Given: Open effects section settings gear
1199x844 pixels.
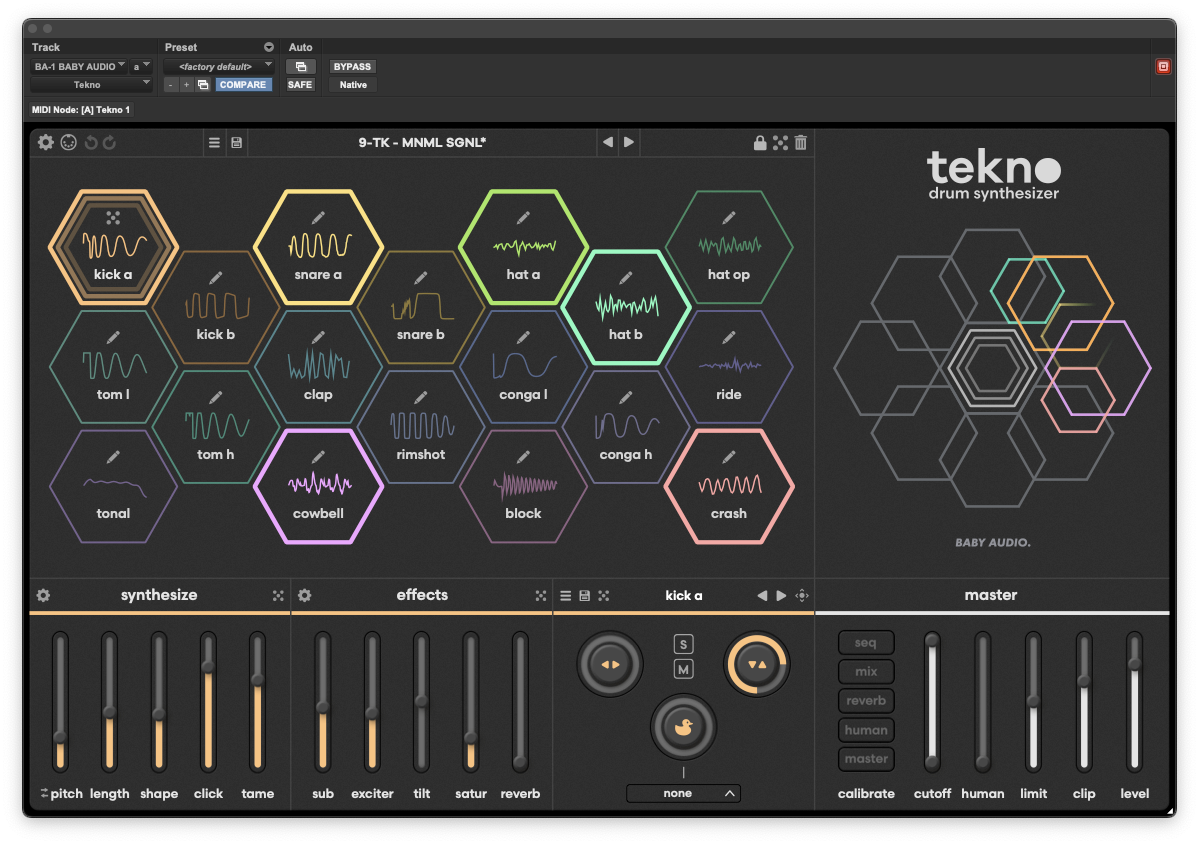Looking at the screenshot, I should coord(304,596).
